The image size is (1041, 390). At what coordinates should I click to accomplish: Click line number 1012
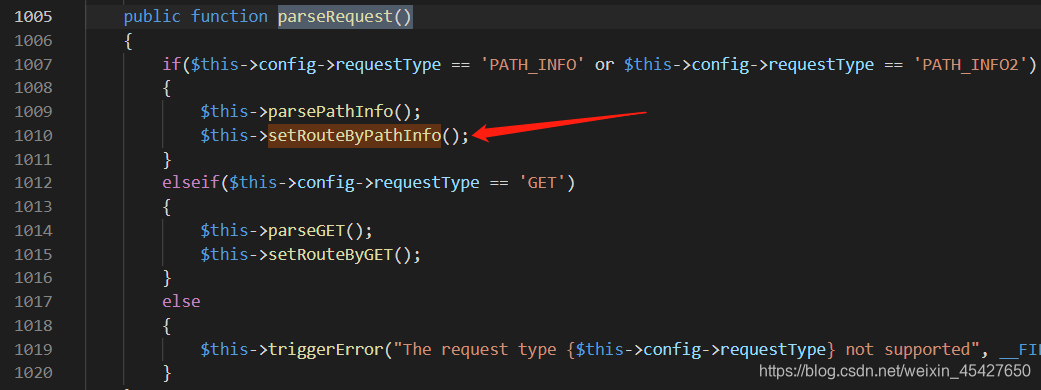pyautogui.click(x=33, y=183)
